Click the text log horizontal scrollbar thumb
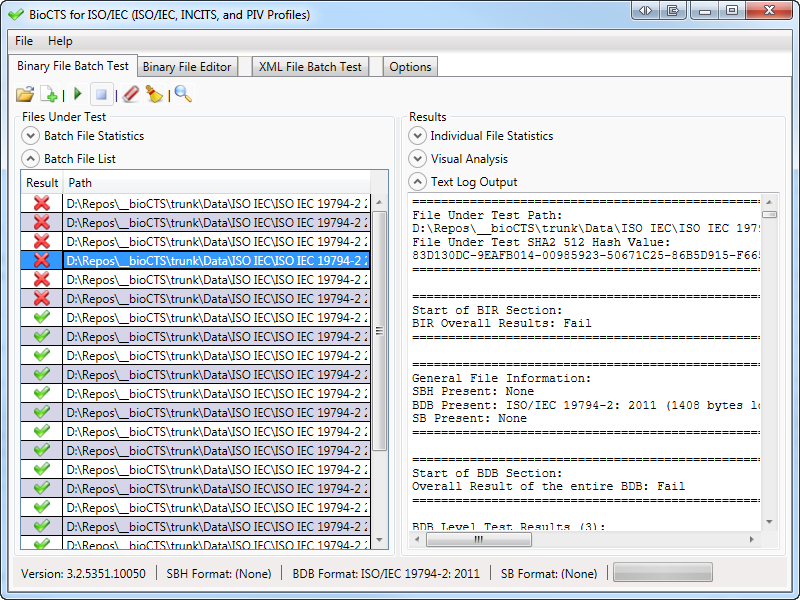The height and width of the screenshot is (600, 800). tap(478, 539)
